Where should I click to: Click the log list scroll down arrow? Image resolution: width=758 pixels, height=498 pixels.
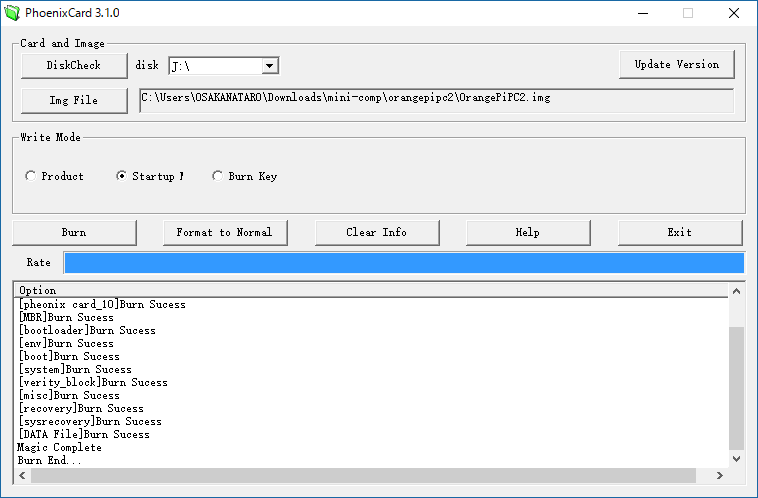(736, 459)
